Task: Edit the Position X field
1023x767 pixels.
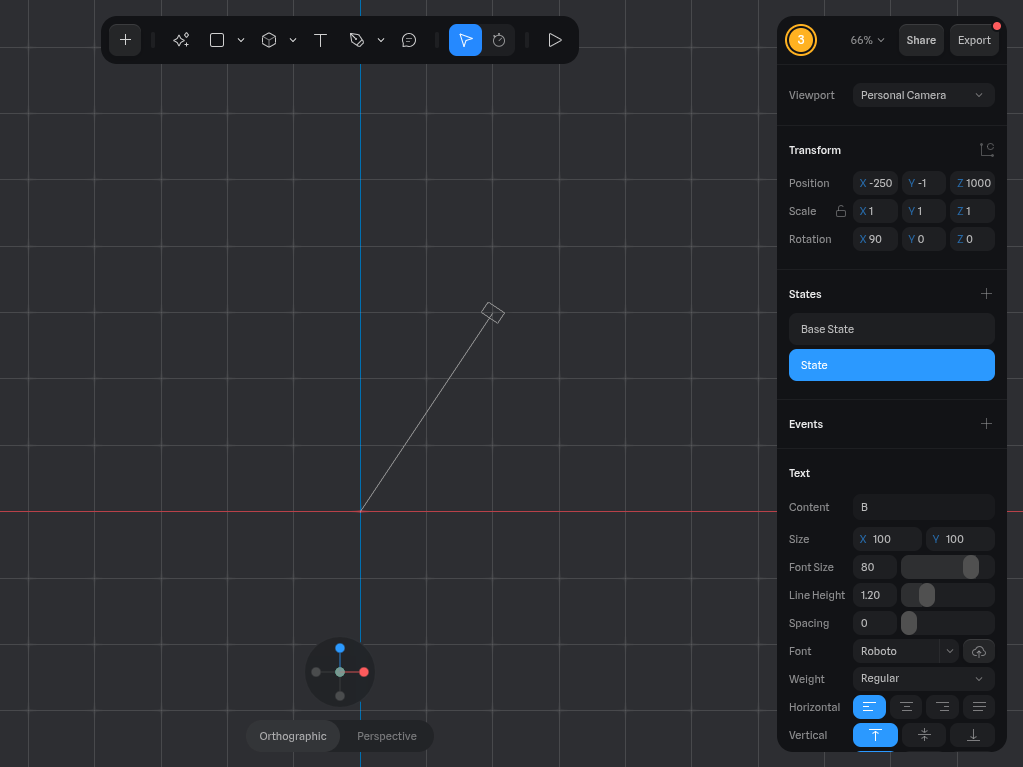Action: 876,183
